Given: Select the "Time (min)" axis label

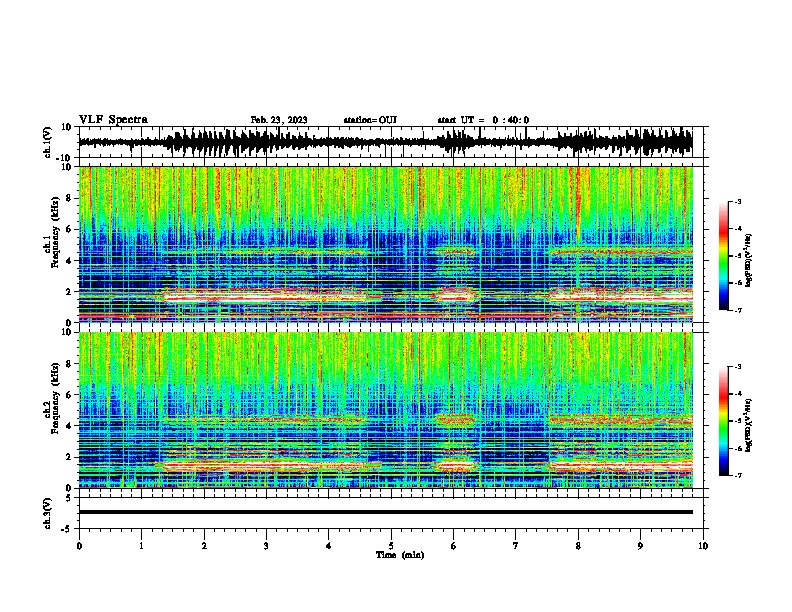Looking at the screenshot, I should (400, 555).
